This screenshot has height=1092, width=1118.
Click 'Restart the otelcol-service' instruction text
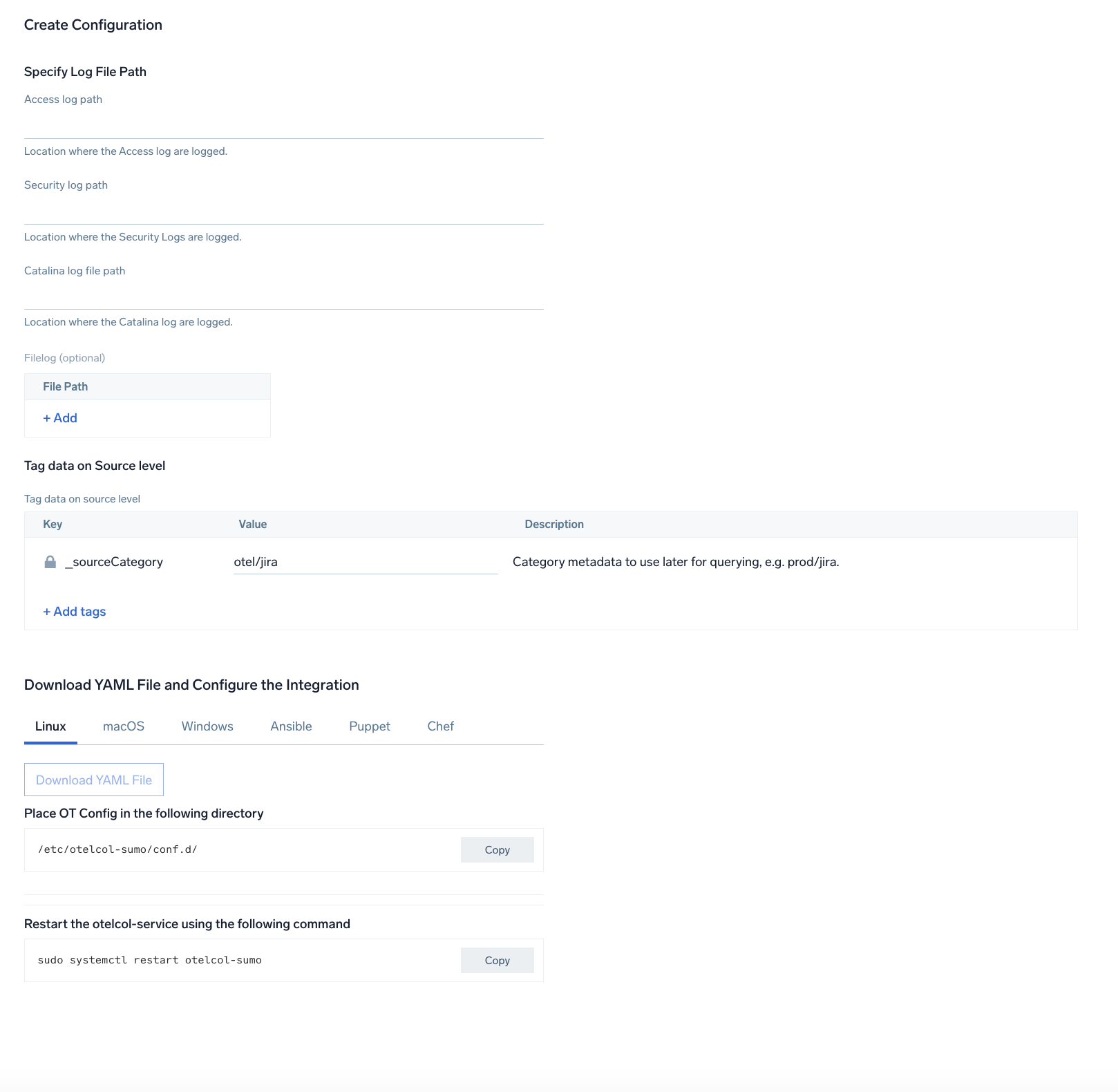point(187,924)
